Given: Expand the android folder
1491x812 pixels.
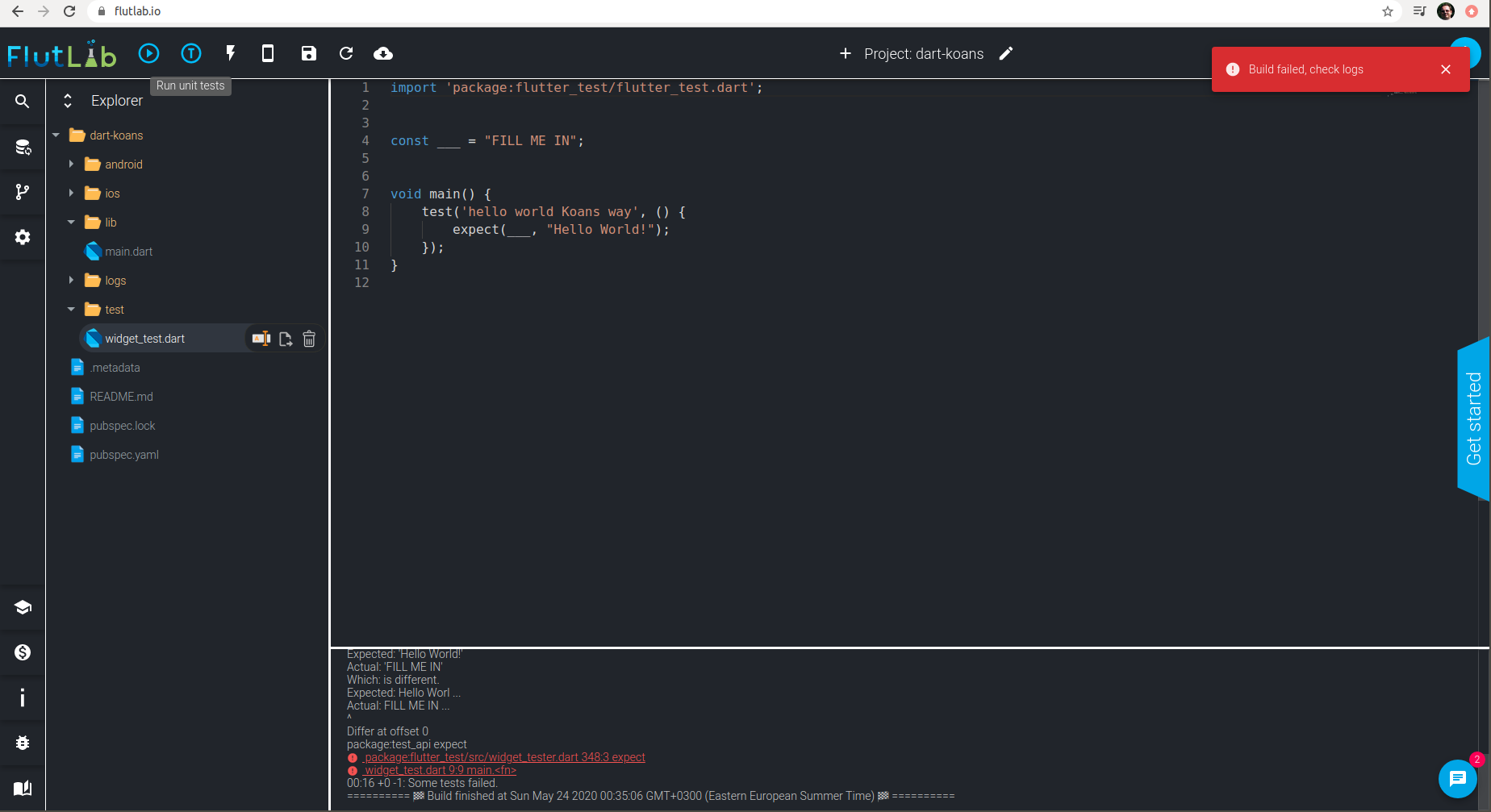Looking at the screenshot, I should click(73, 164).
